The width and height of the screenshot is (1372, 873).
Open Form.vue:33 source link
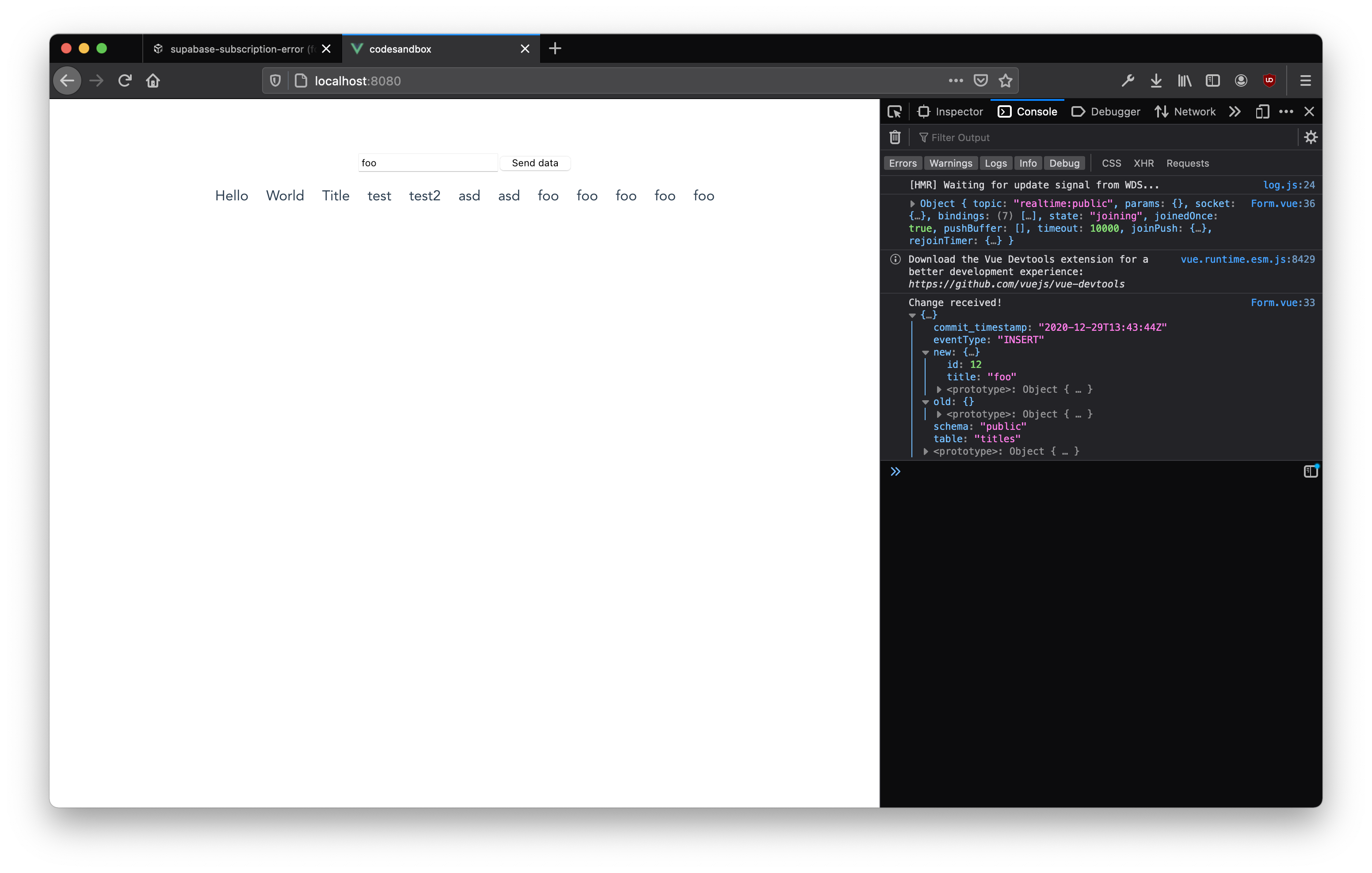tap(1282, 303)
